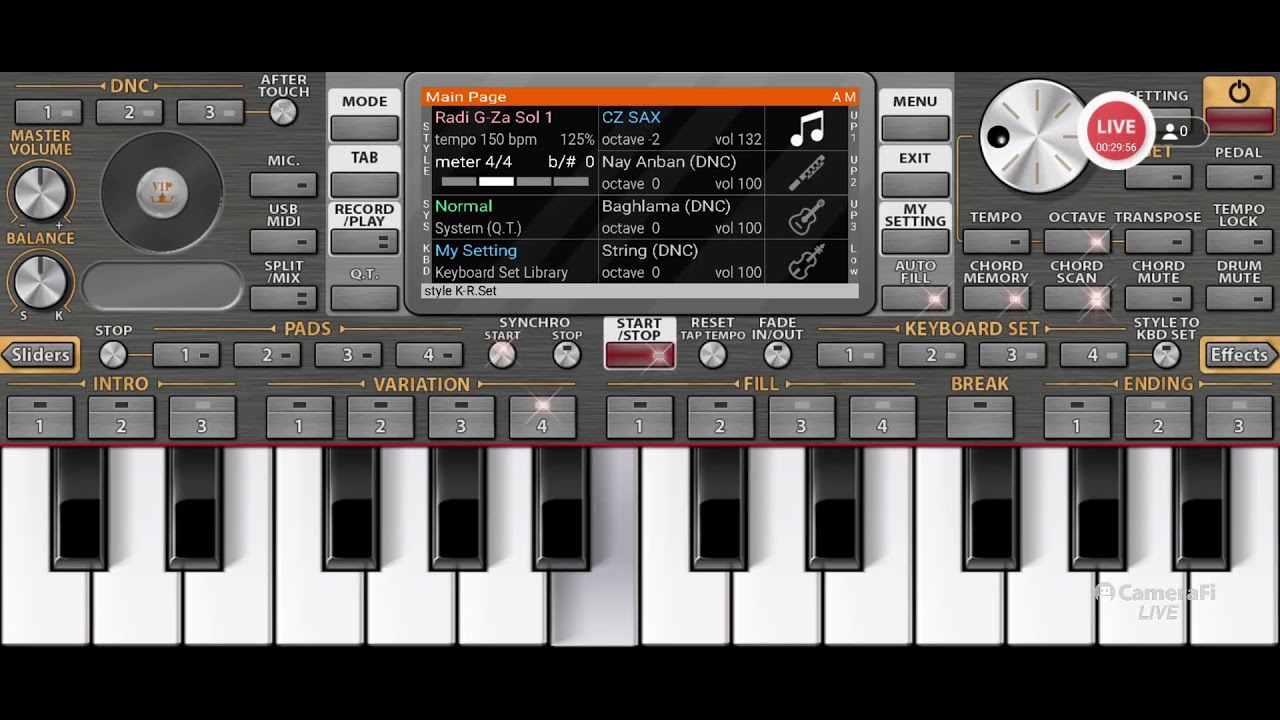The height and width of the screenshot is (720, 1280).
Task: Select the Baghlama (DNC) sound
Action: [x=666, y=206]
